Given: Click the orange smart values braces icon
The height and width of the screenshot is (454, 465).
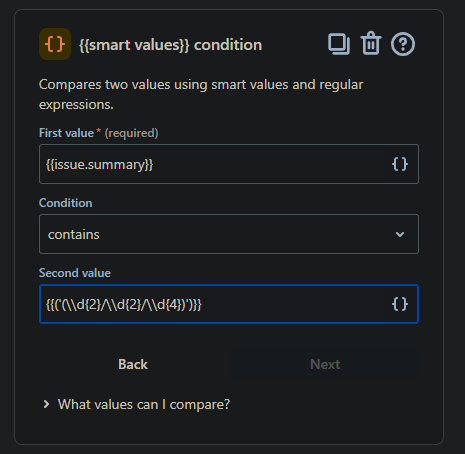Looking at the screenshot, I should point(55,44).
